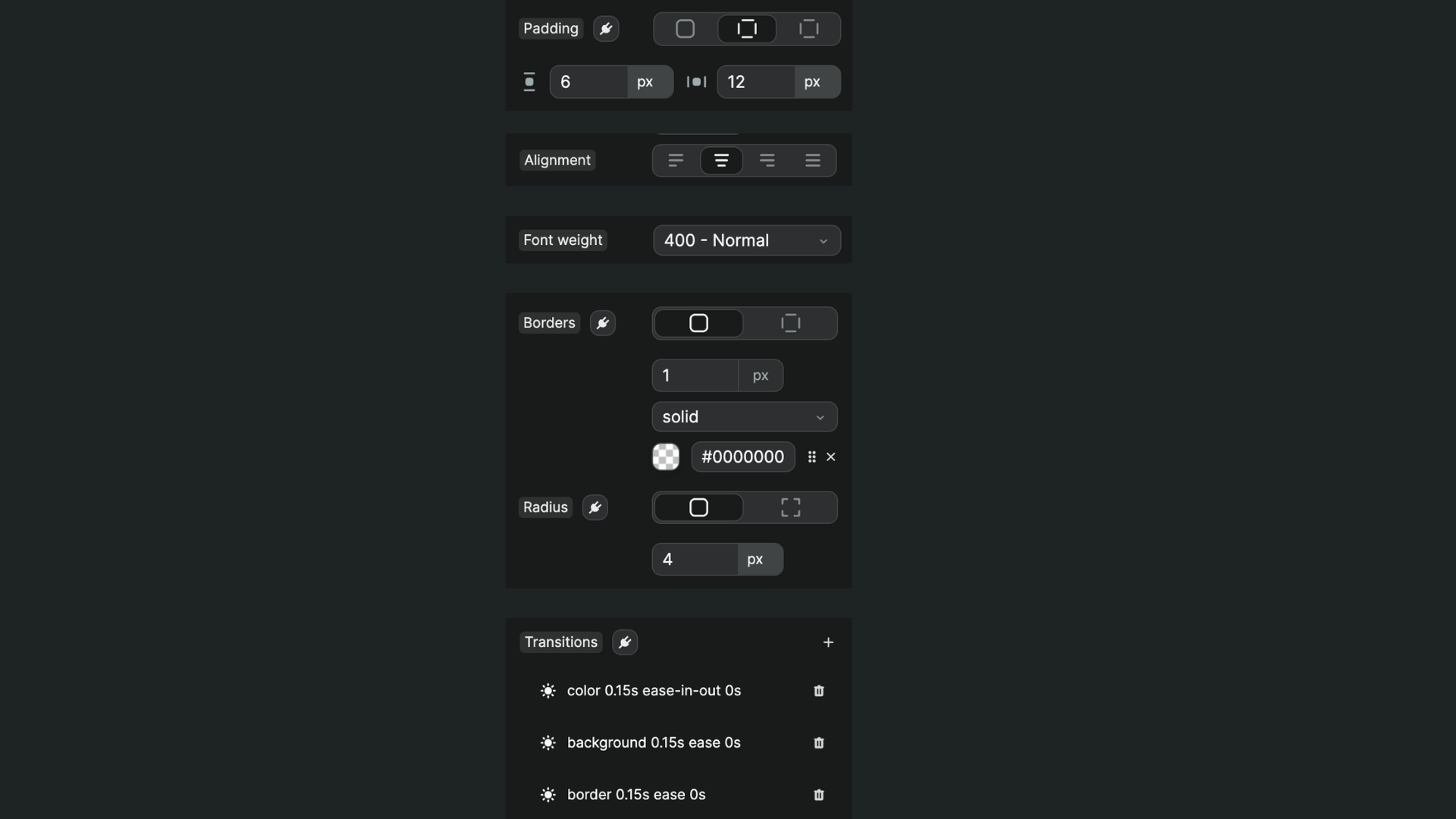Image resolution: width=1456 pixels, height=819 pixels.
Task: Select the right text alignment option
Action: pos(767,160)
